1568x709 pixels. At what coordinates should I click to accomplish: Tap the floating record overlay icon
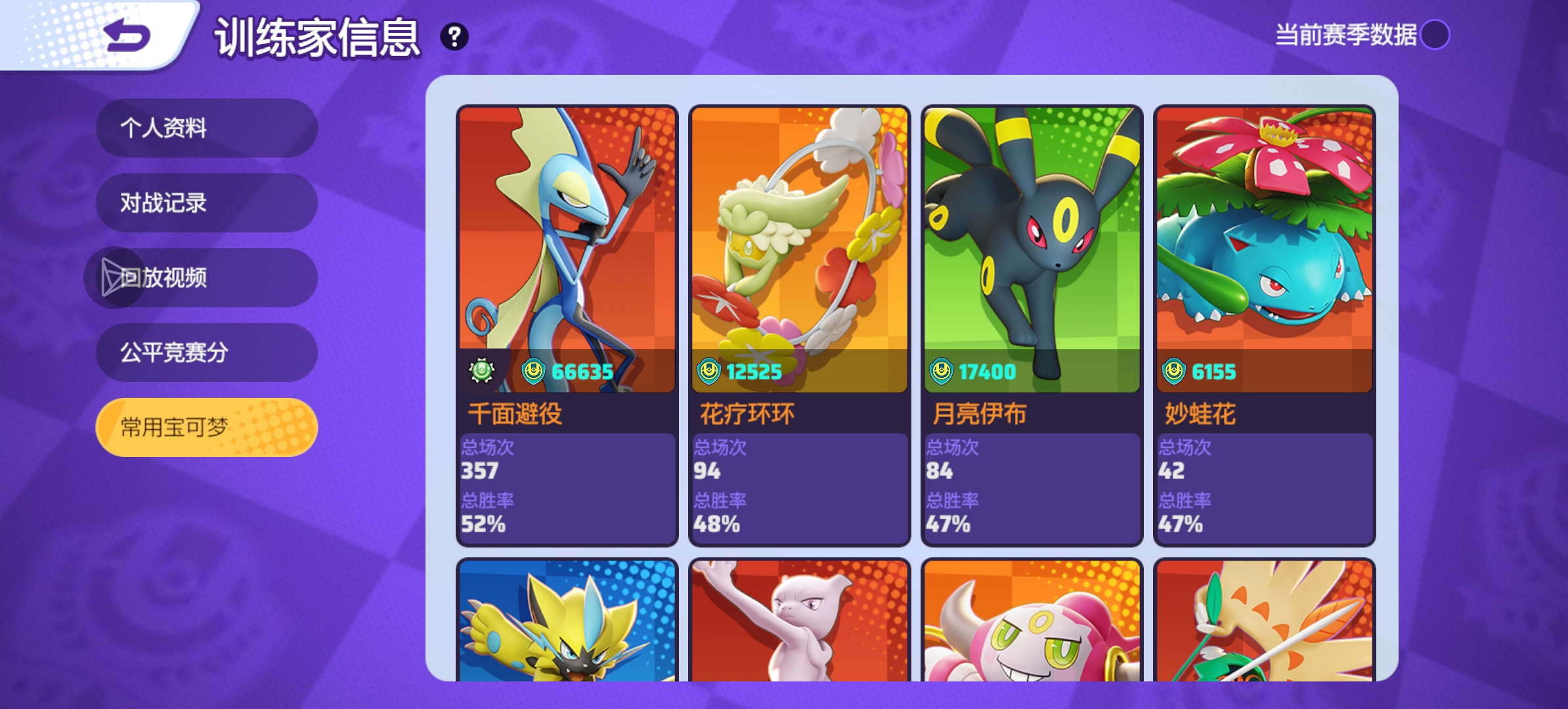[x=114, y=277]
